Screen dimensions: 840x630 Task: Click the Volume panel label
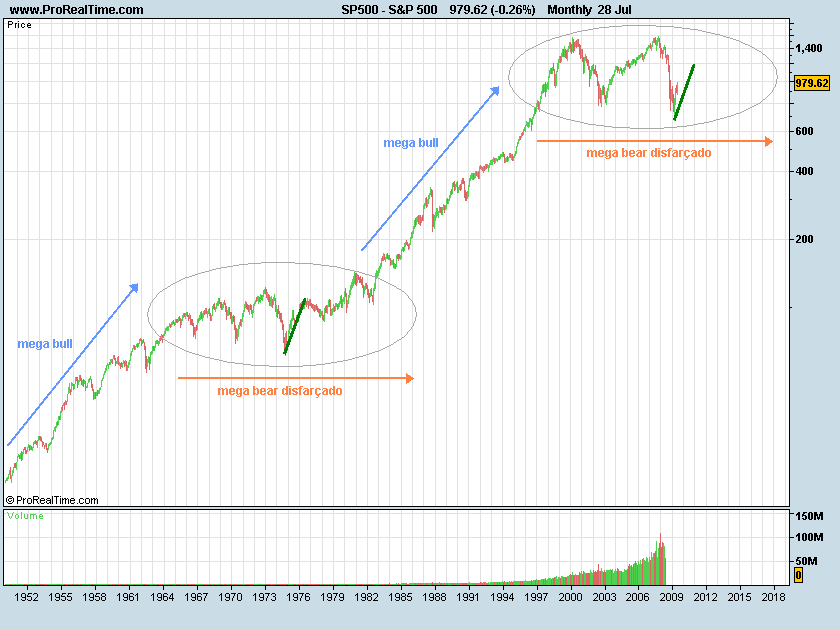coord(25,515)
